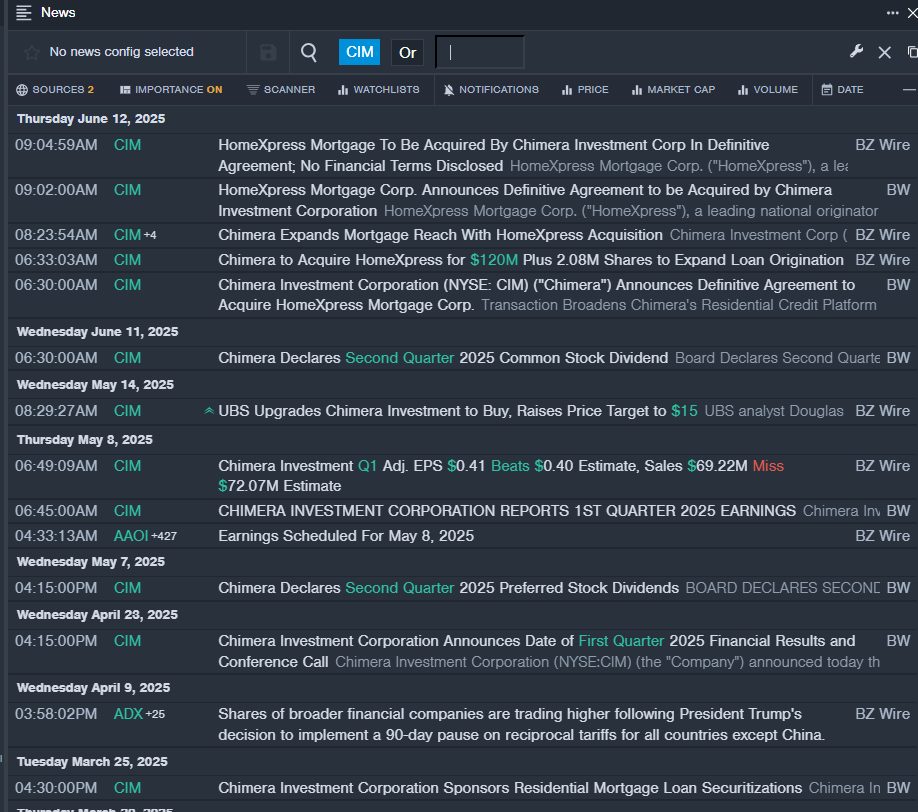Viewport: 918px width, 812px height.
Task: Click the magnifying glass search icon
Action: (309, 52)
